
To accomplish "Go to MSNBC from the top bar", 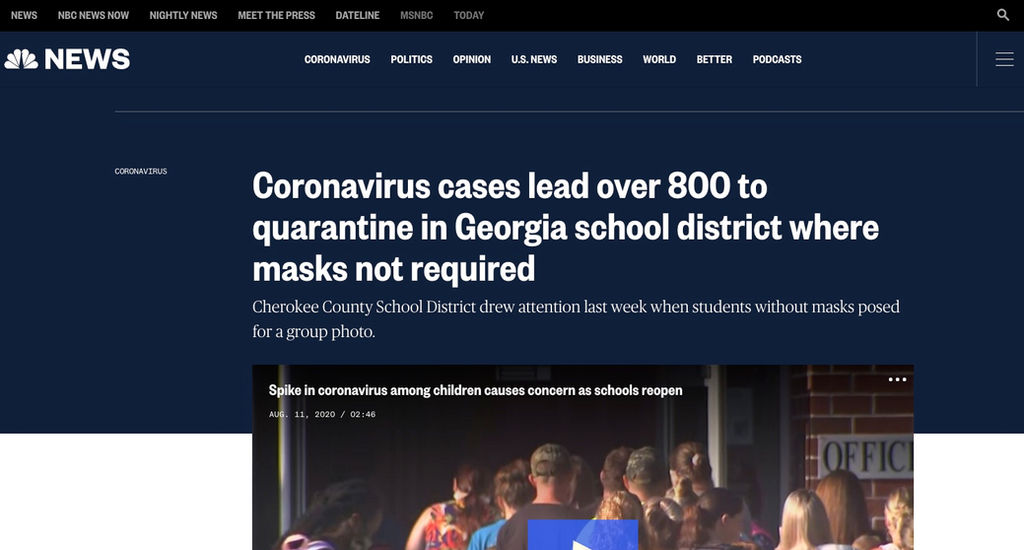I will pyautogui.click(x=417, y=15).
